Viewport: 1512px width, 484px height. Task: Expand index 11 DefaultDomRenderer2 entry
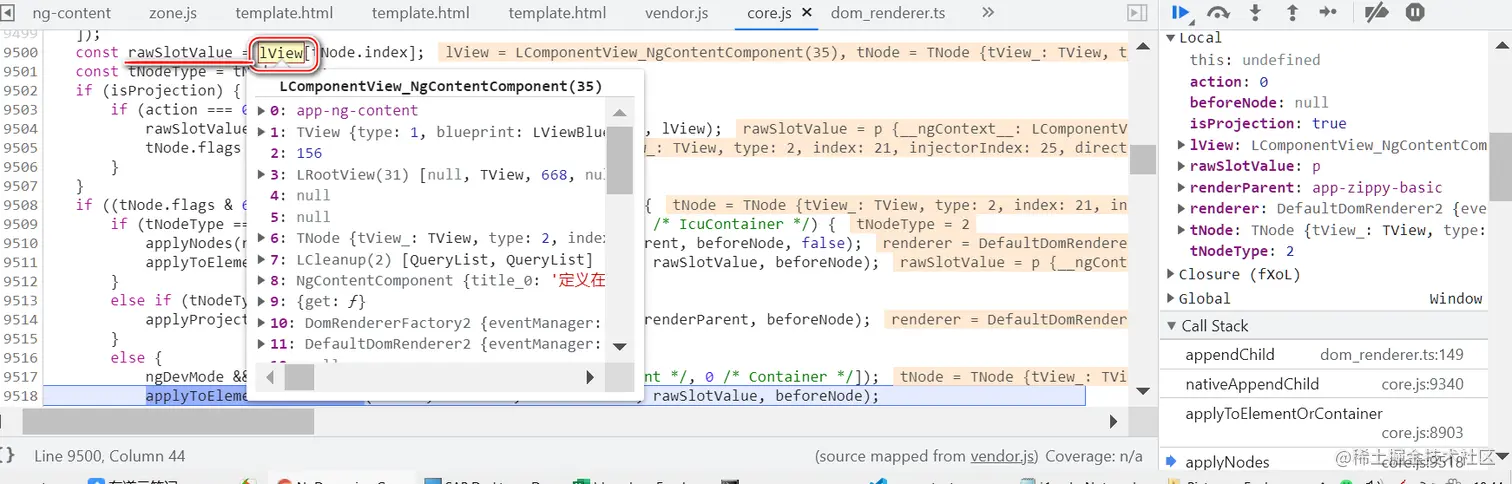pos(262,344)
